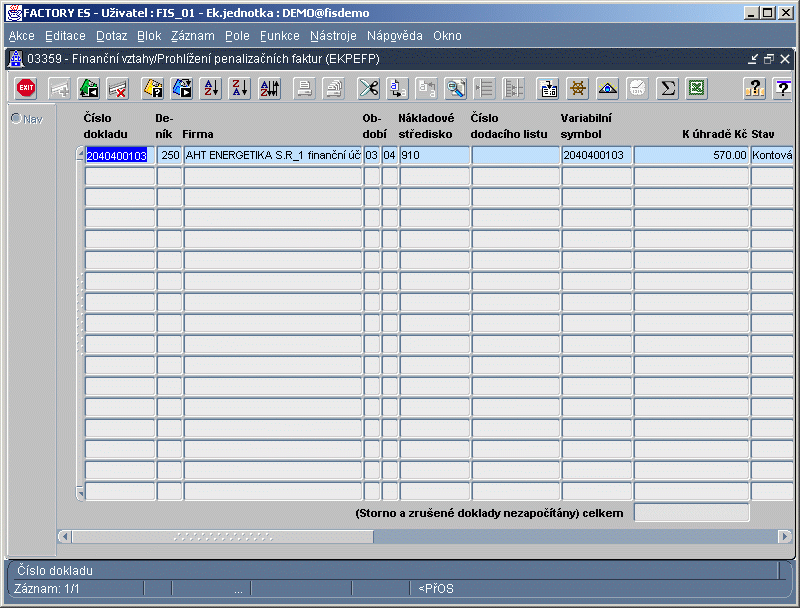800x608 pixels.
Task: Click document number field 2040400103
Action: pyautogui.click(x=119, y=155)
